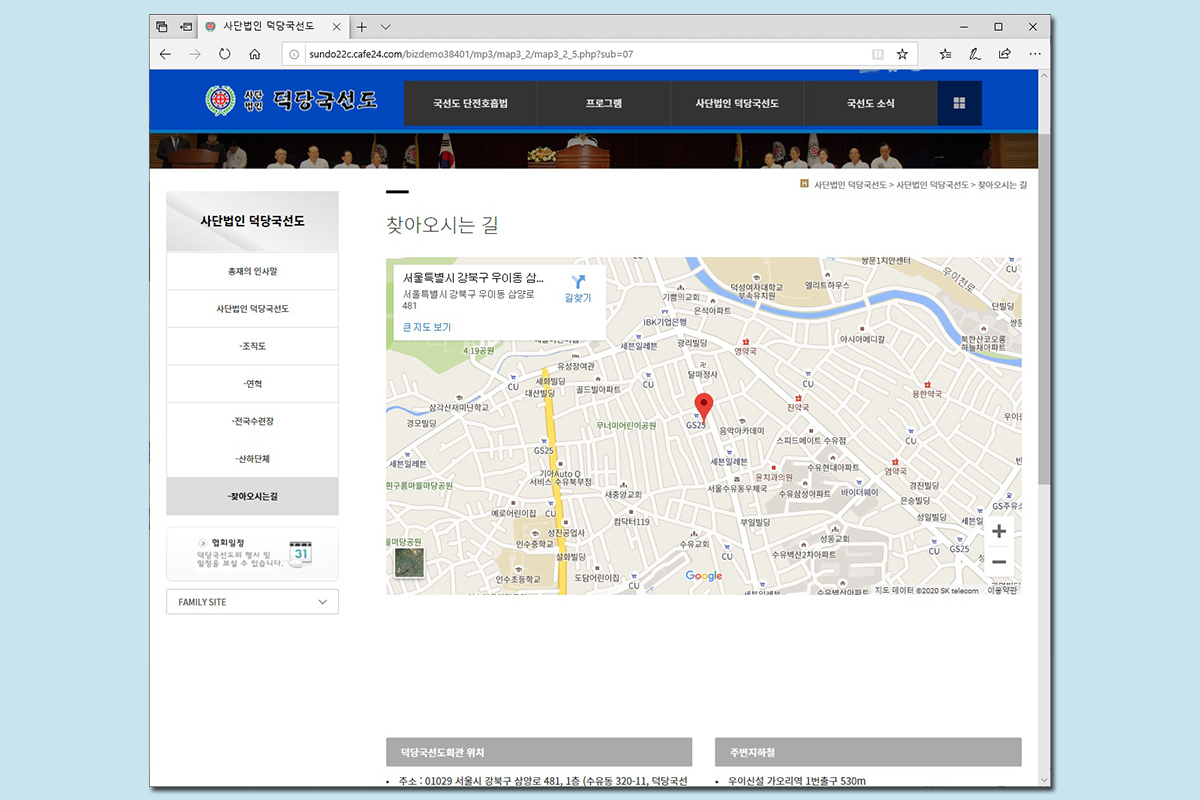Click the share page icon
Viewport: 1200px width, 800px height.
[1004, 54]
